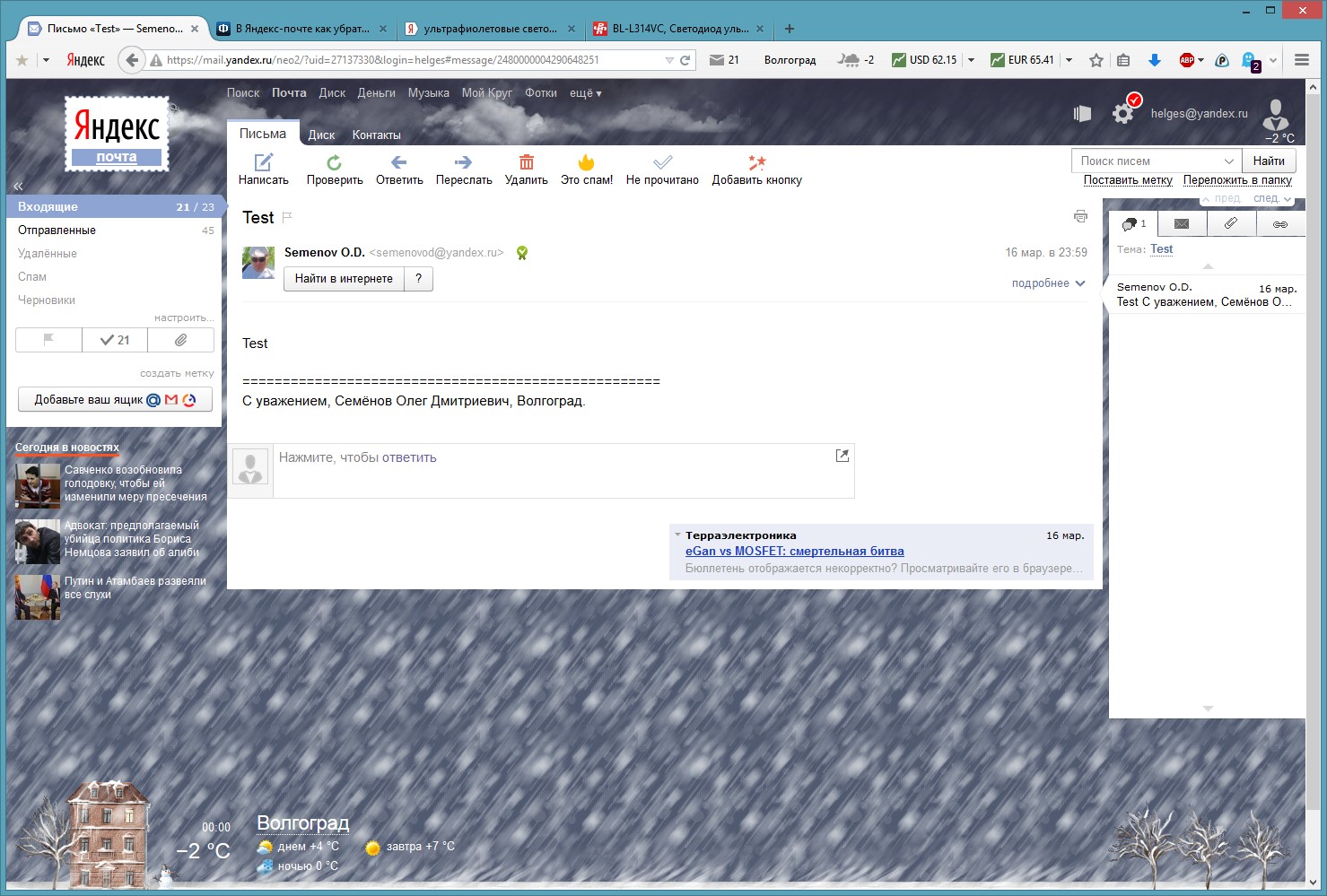Click the helges@yandex.ru account name
Image resolution: width=1327 pixels, height=896 pixels.
pyautogui.click(x=1199, y=114)
